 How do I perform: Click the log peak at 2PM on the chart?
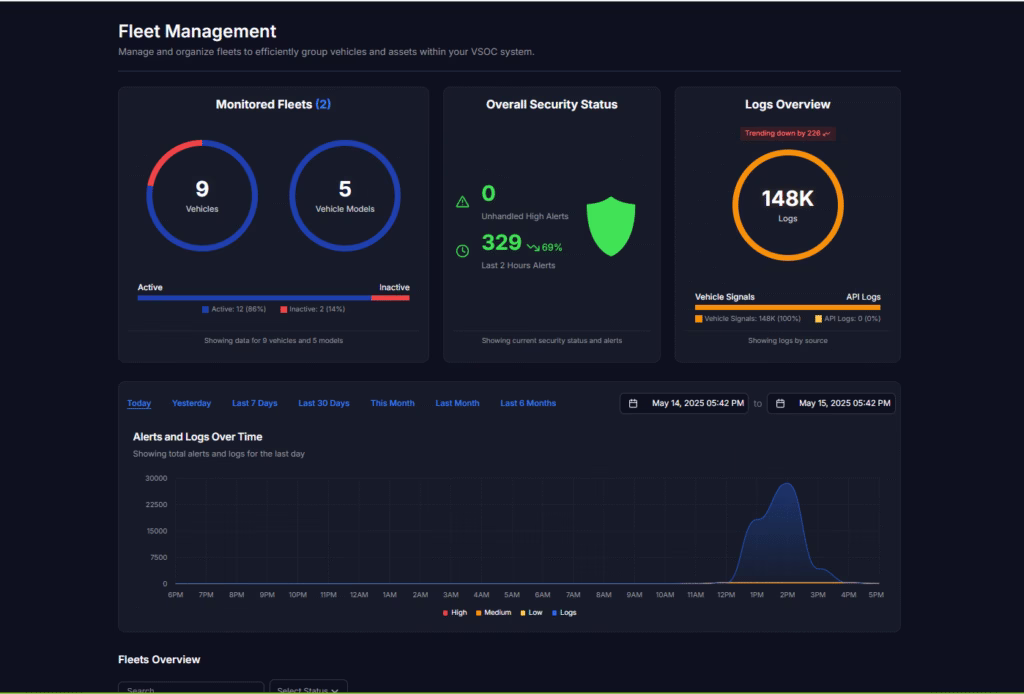(788, 484)
